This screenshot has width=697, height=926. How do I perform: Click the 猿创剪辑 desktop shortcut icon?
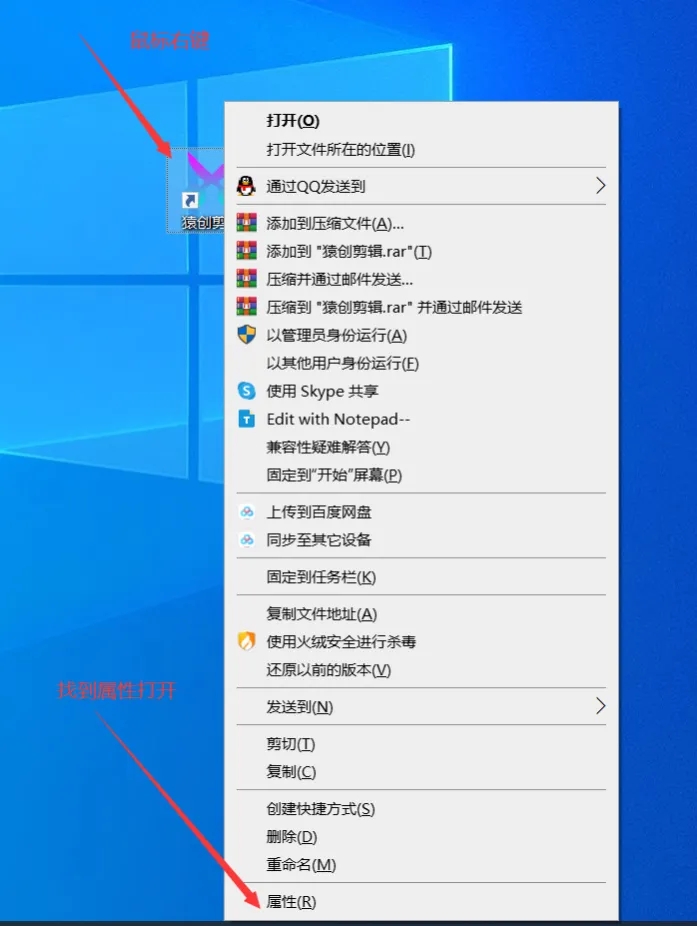coord(200,187)
